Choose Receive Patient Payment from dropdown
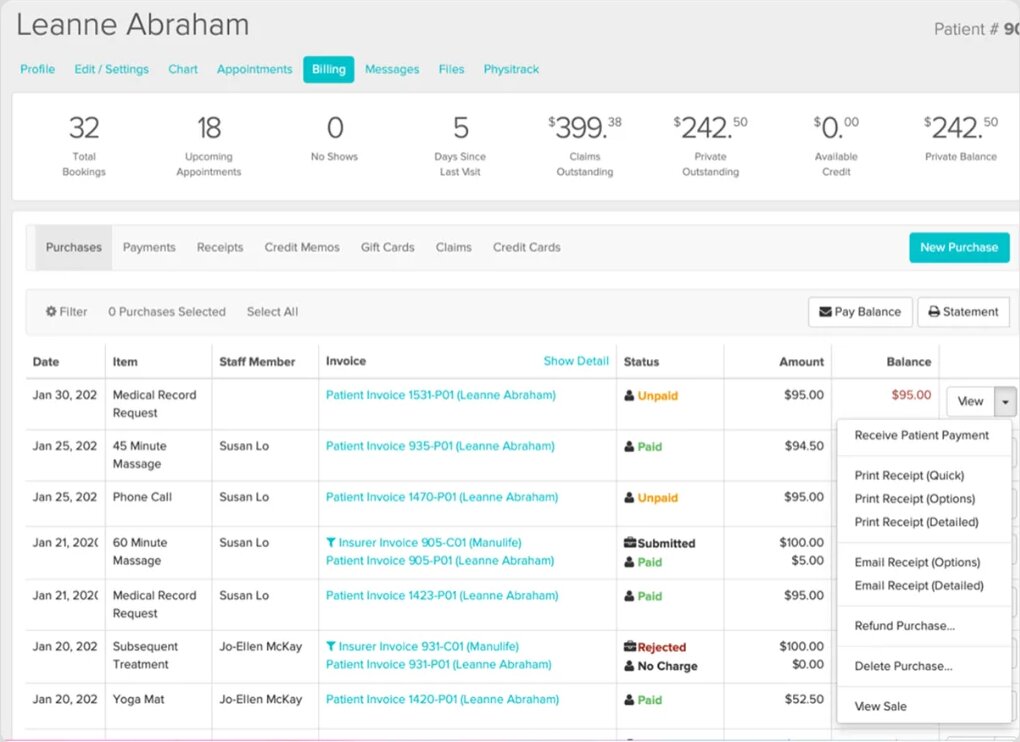 point(921,435)
